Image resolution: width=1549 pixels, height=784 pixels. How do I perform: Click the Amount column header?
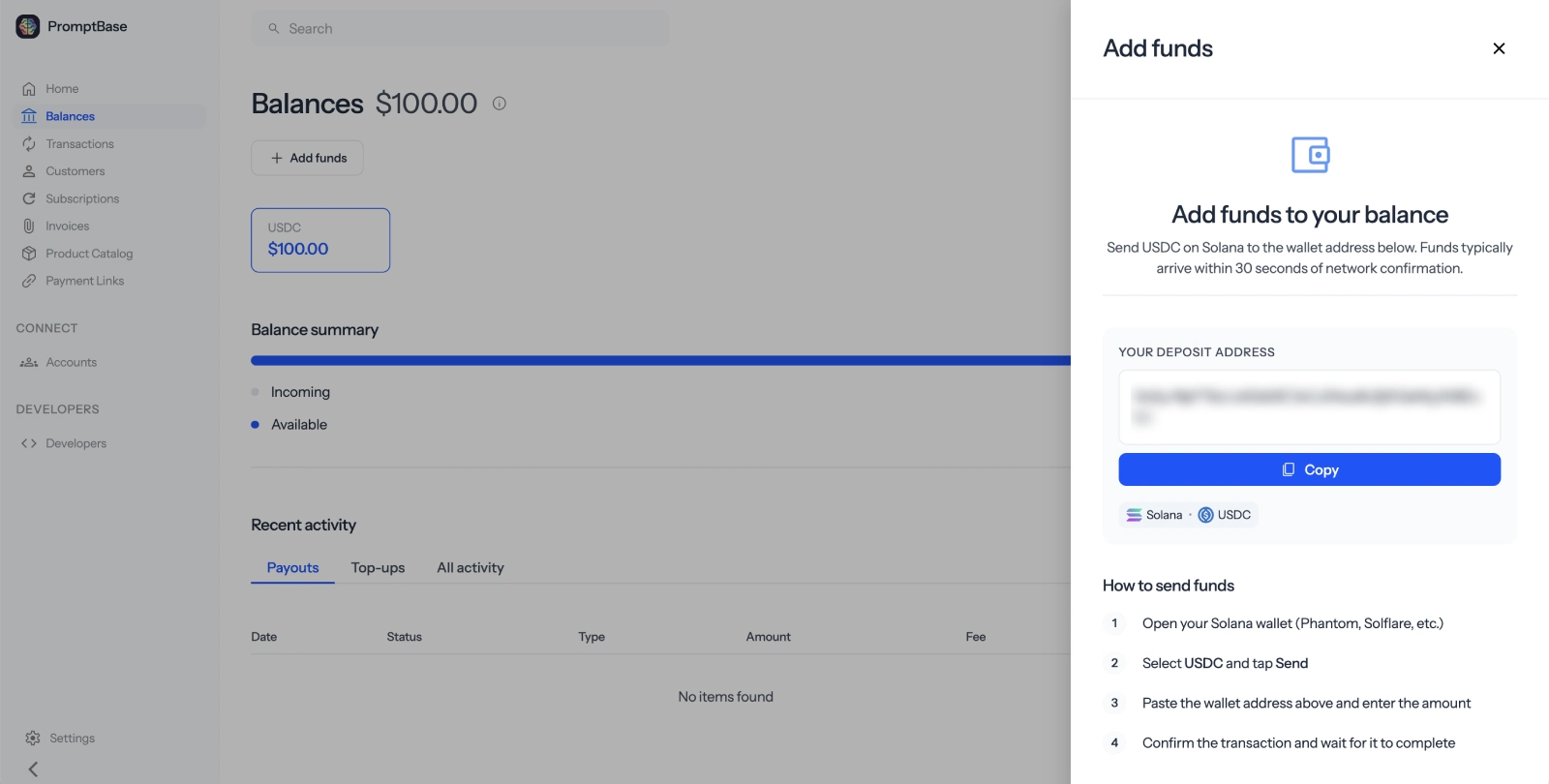coord(768,637)
